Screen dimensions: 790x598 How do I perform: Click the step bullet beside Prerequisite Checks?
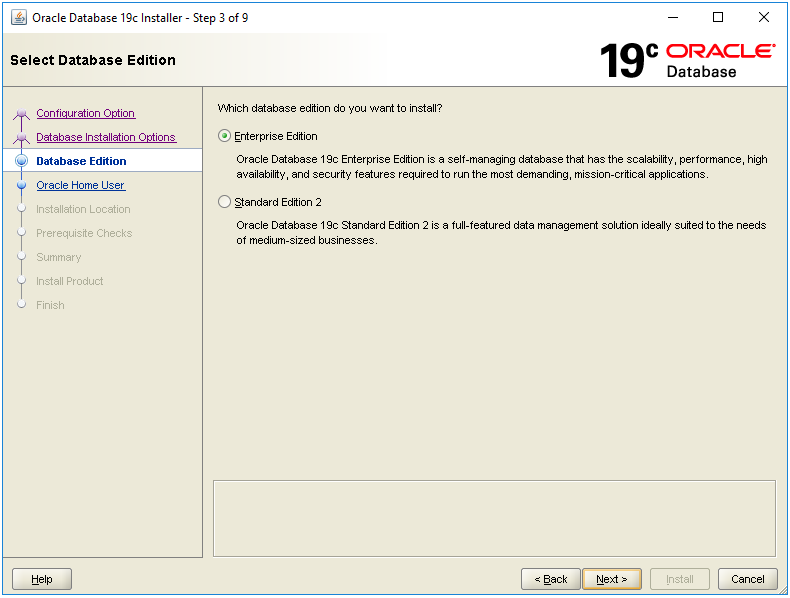coord(22,233)
